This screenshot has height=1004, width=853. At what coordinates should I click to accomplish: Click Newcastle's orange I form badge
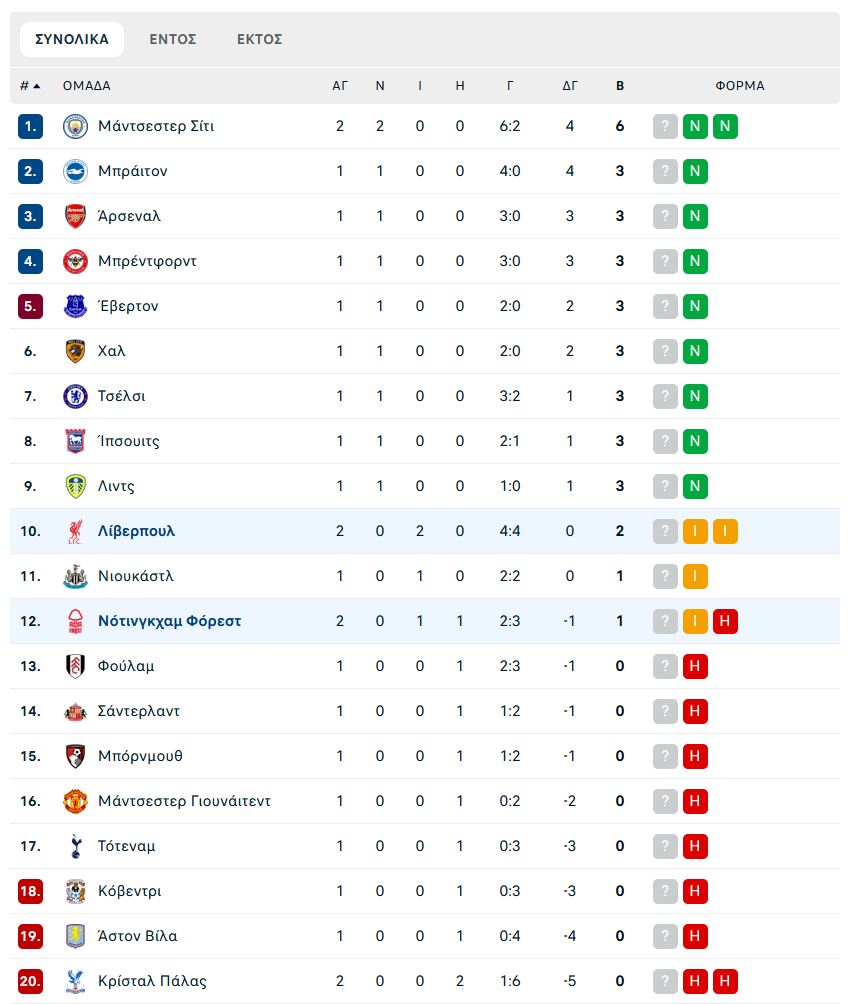(695, 576)
